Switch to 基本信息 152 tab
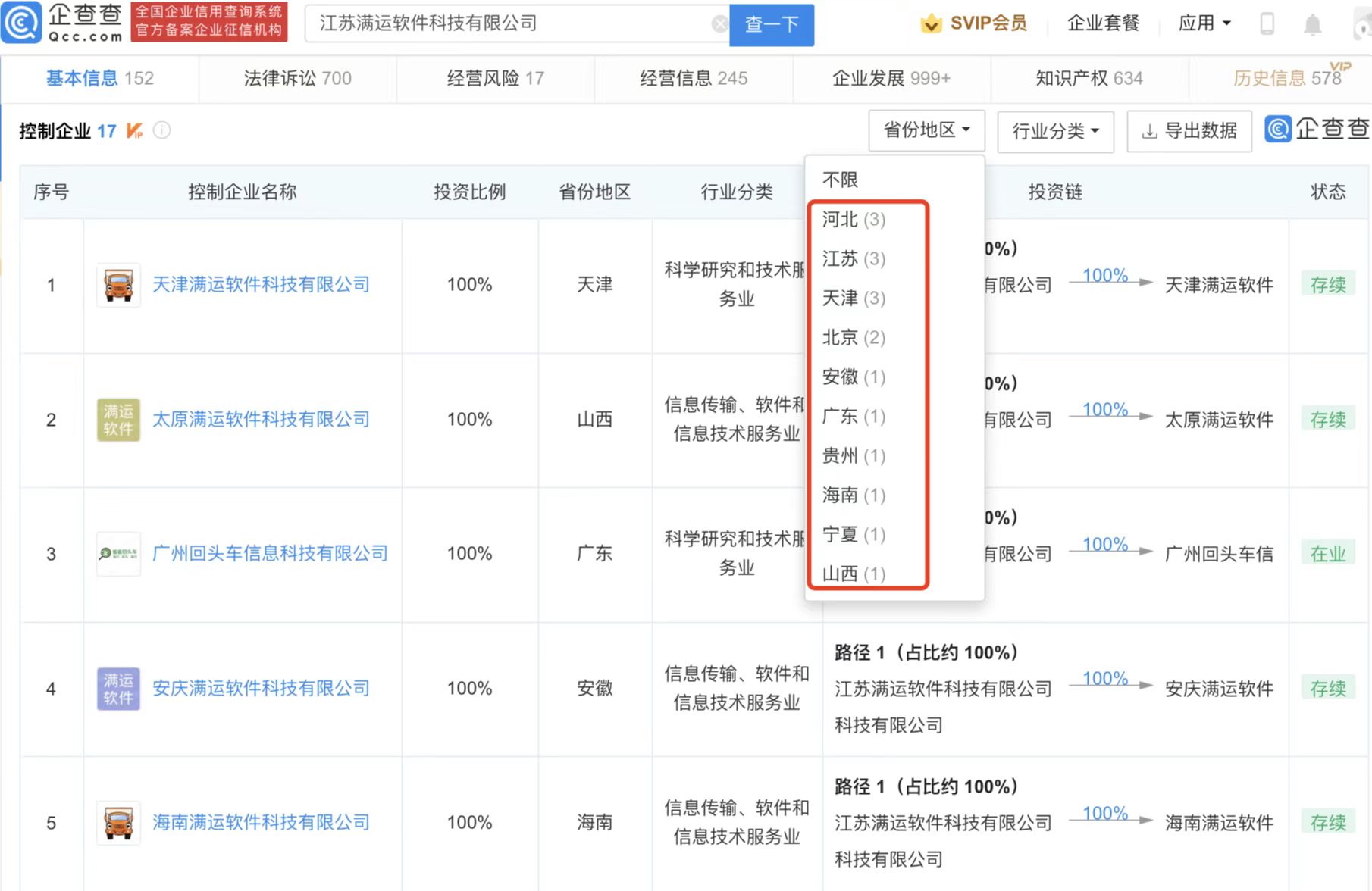The width and height of the screenshot is (1372, 891). pos(100,78)
